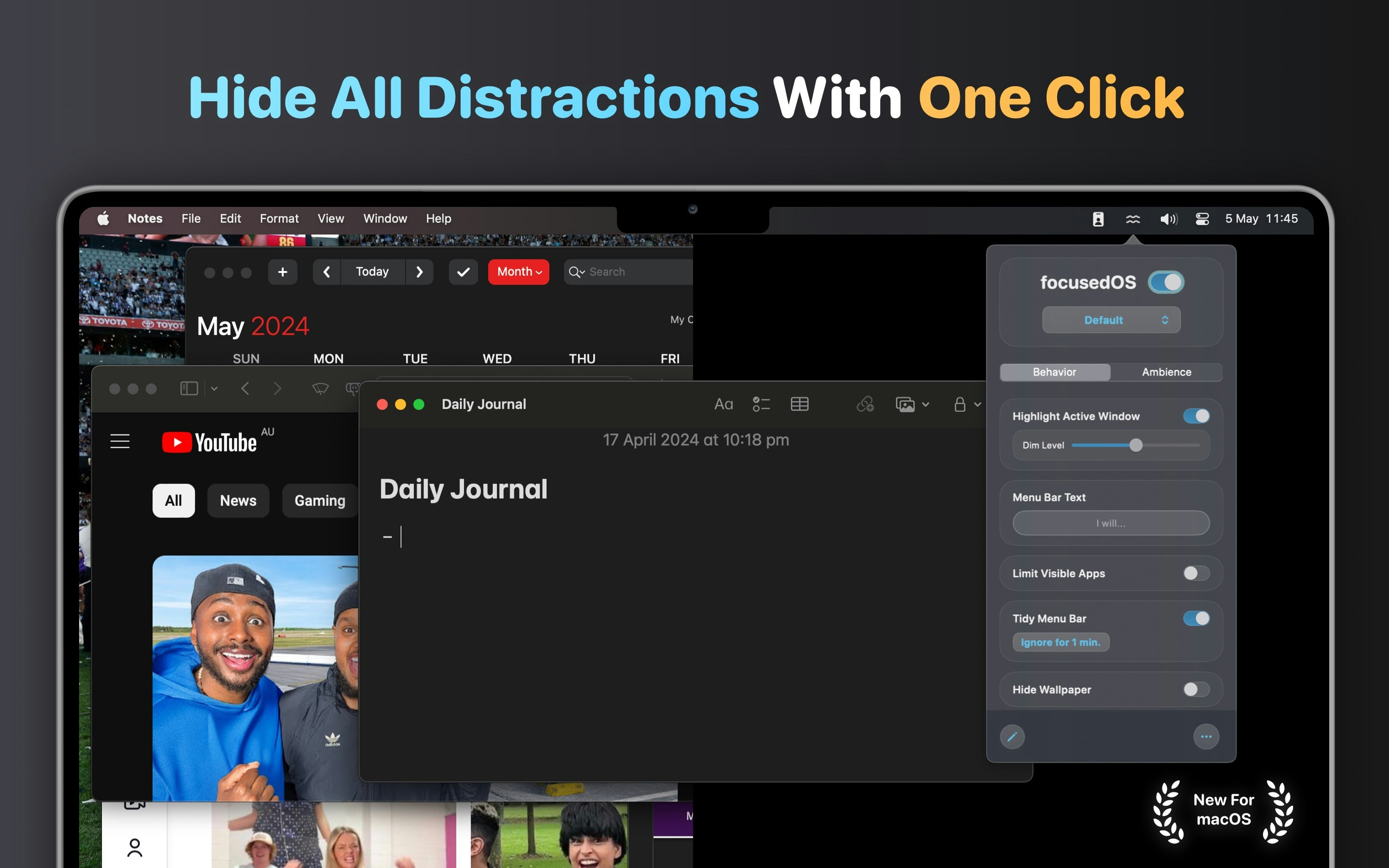
Task: Open the Format menu in menu bar
Action: [279, 219]
